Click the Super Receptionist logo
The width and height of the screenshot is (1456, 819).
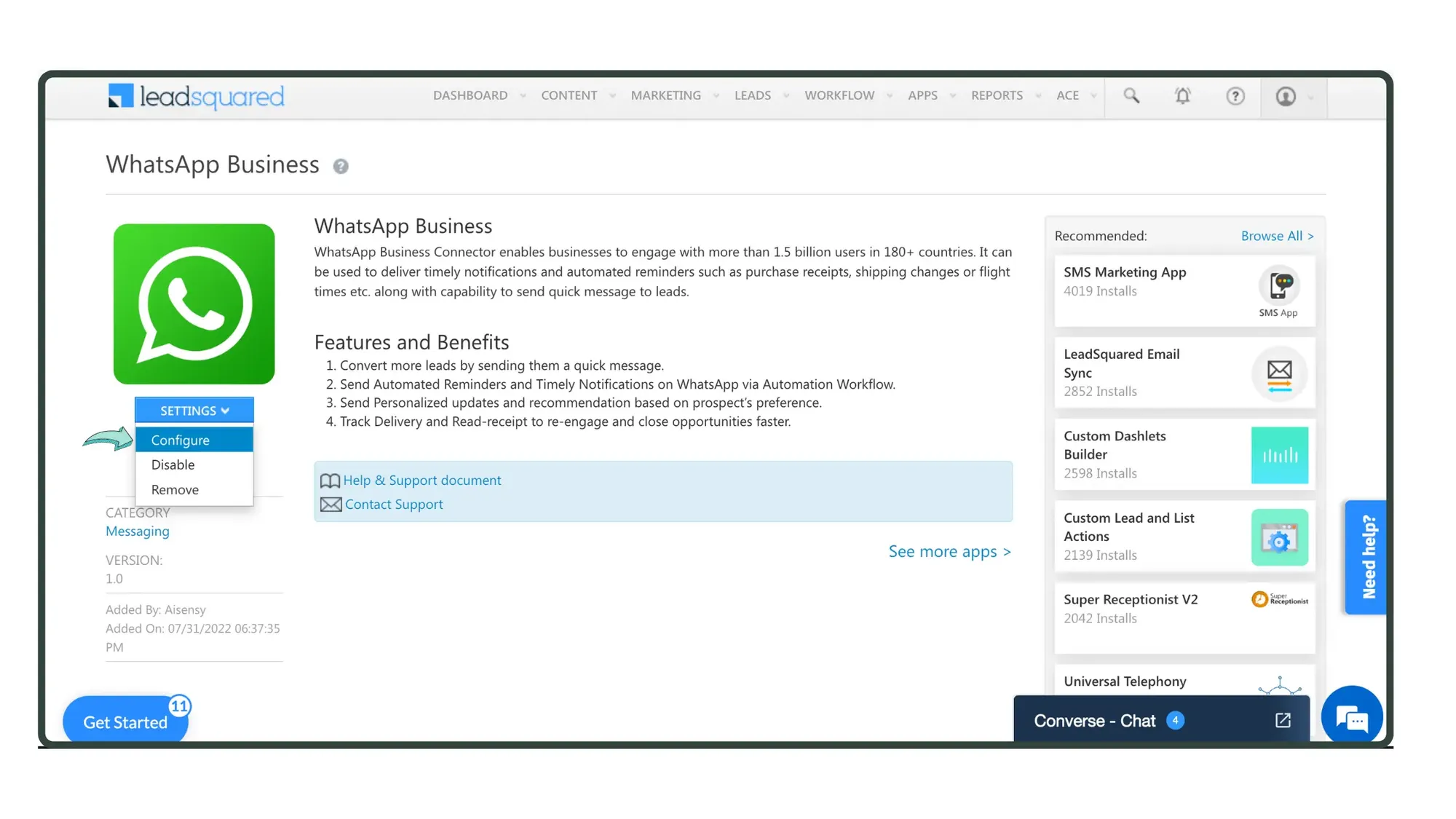tap(1279, 599)
